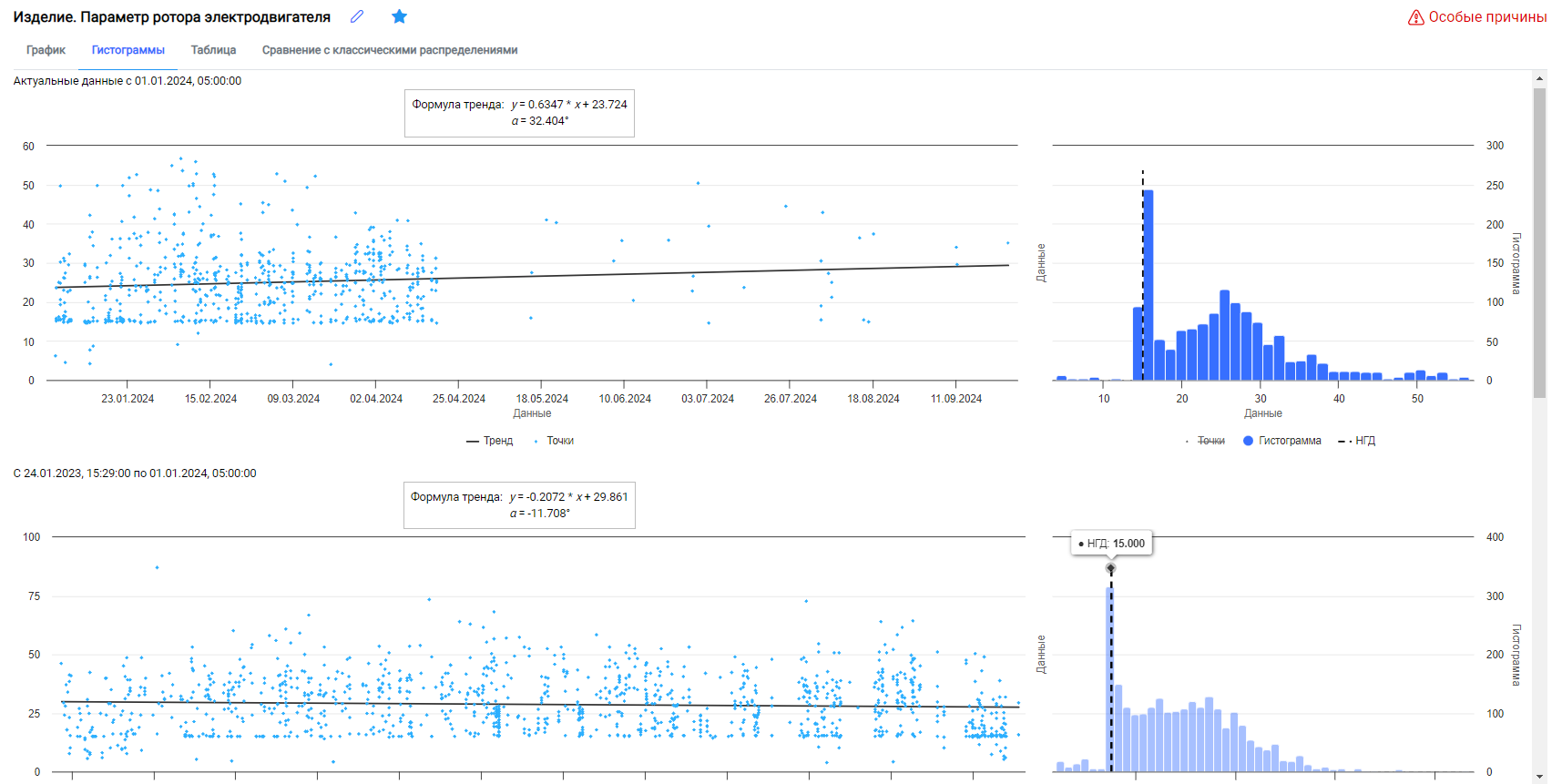Select the Гистограммы tab
The height and width of the screenshot is (784, 1562).
(128, 50)
